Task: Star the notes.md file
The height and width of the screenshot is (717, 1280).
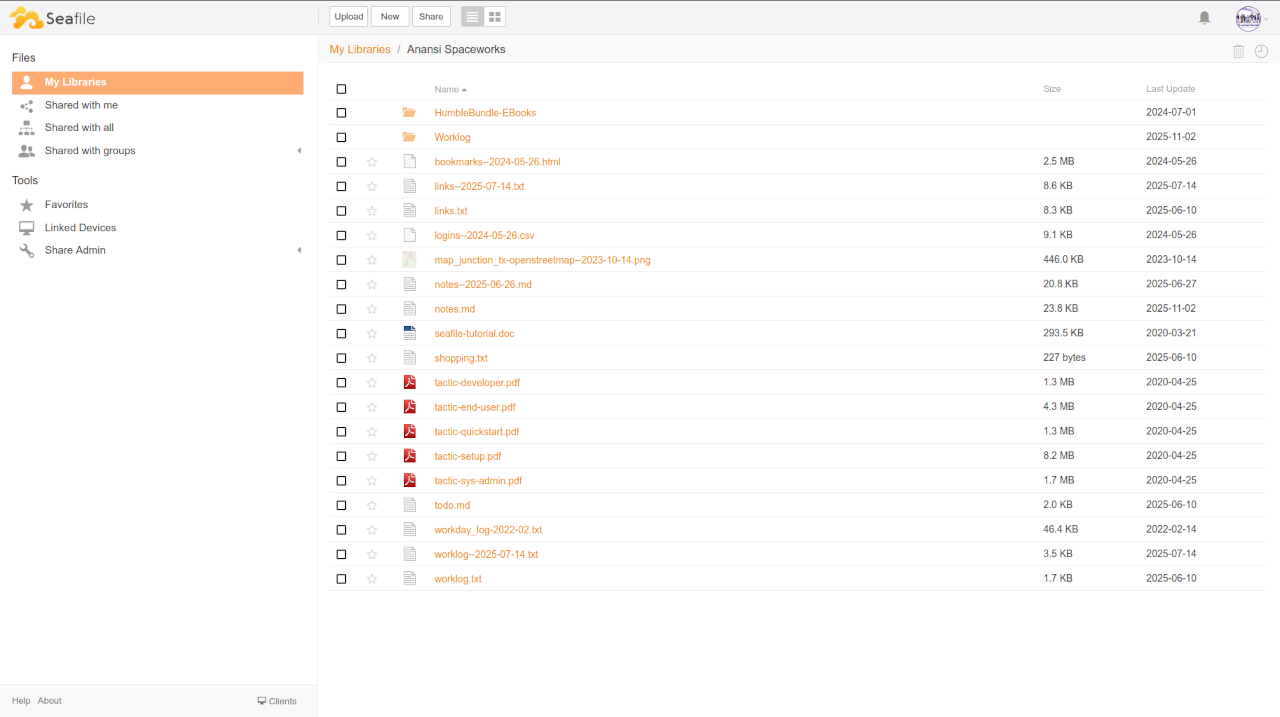Action: click(x=372, y=309)
